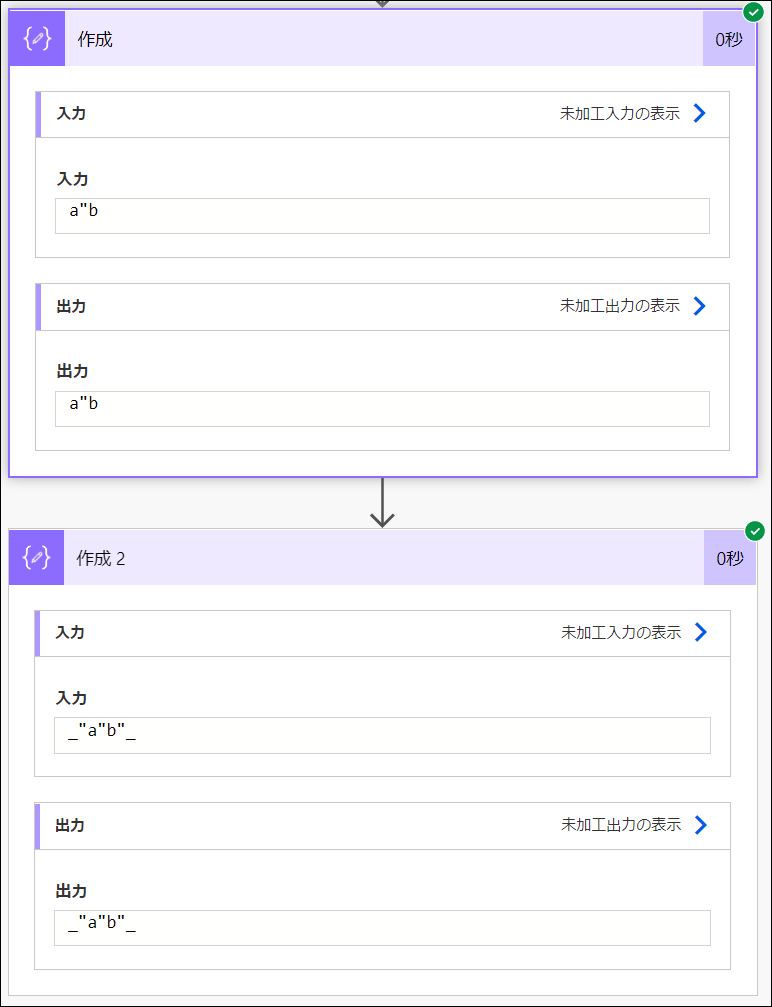Image resolution: width=772 pixels, height=1007 pixels.
Task: Click the 0秒 duration badge on 作成 2
Action: 730,558
